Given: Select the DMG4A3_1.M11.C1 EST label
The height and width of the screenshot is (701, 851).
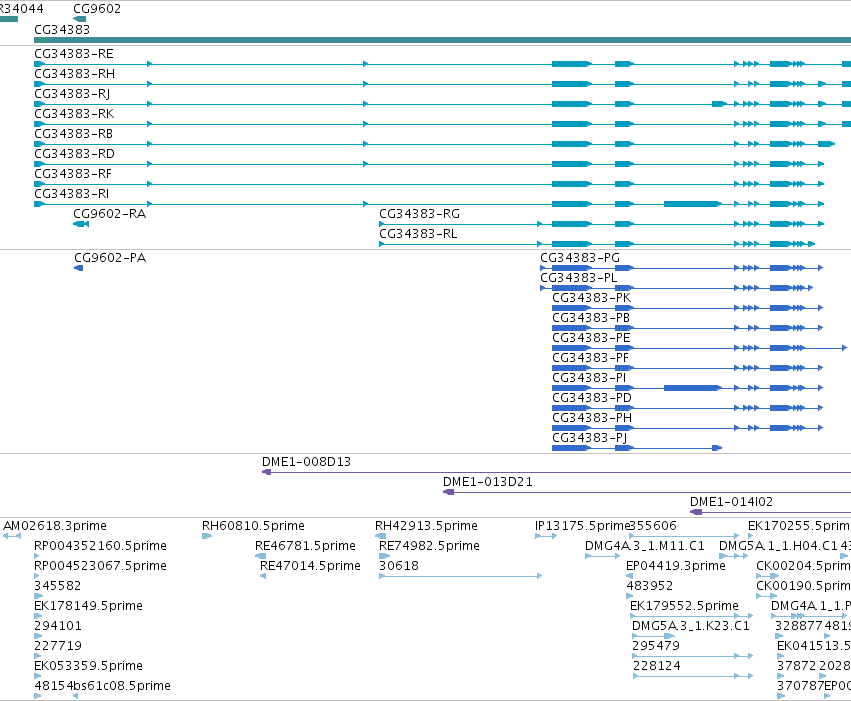Looking at the screenshot, I should point(645,546).
